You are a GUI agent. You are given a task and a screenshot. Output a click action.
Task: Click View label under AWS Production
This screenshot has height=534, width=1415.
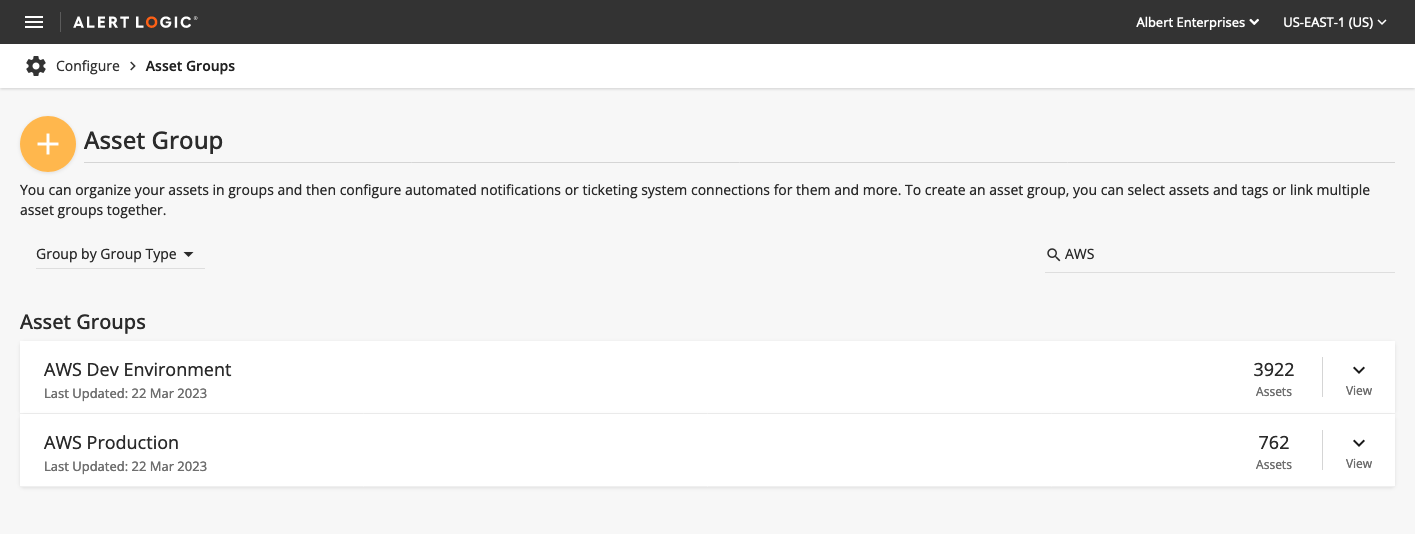tap(1359, 464)
